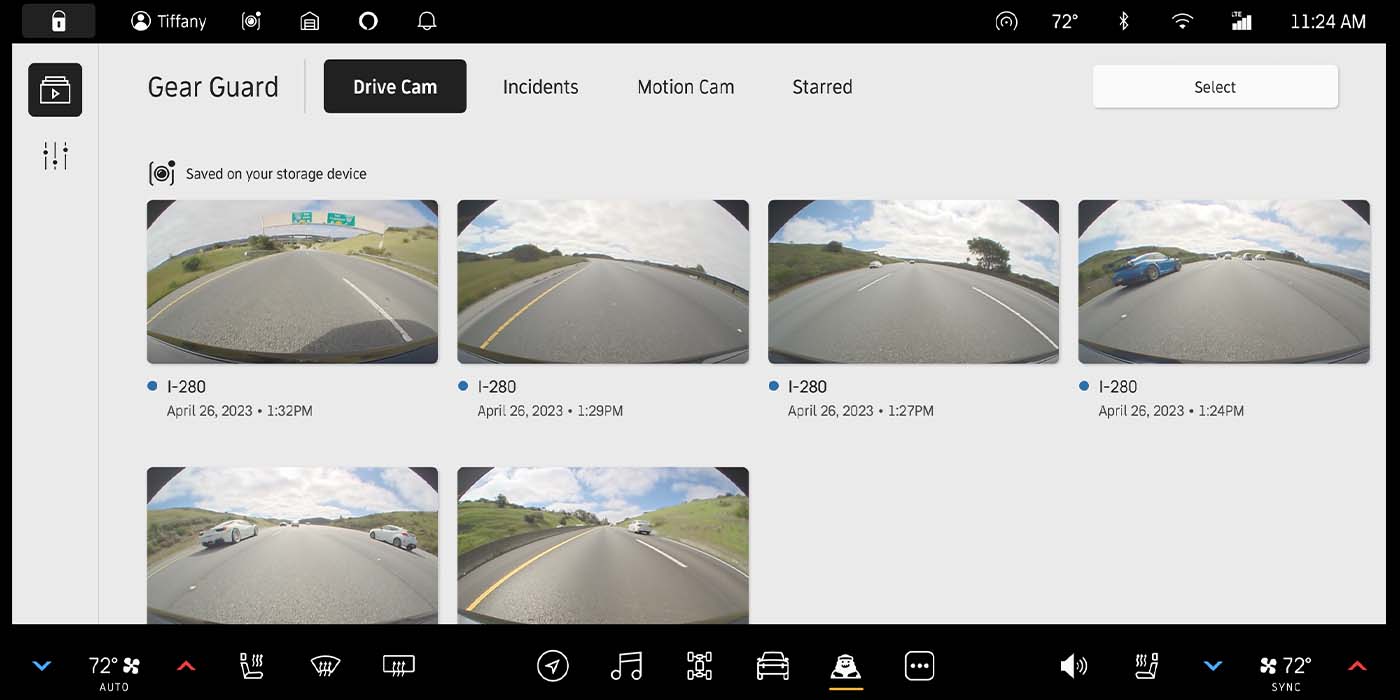Click the Select button
1400x700 pixels.
1214,87
